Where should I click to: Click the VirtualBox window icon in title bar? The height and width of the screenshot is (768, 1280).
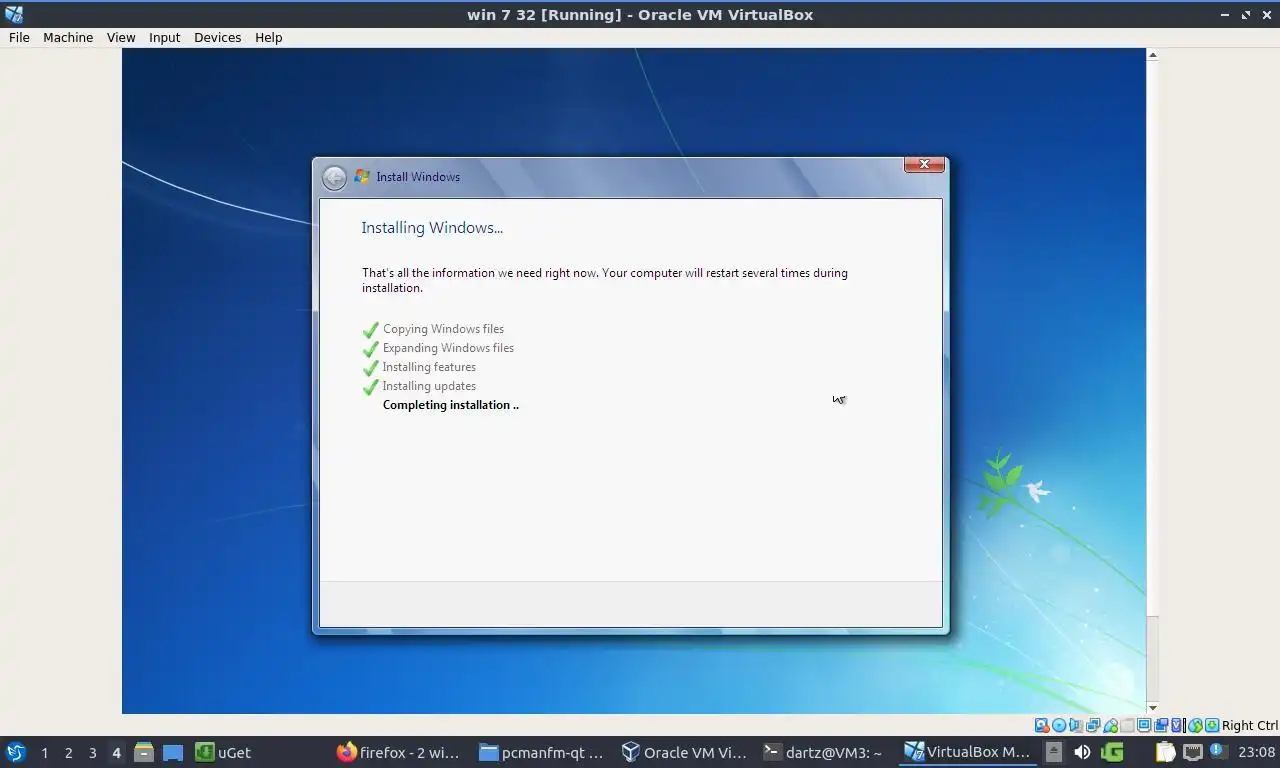[13, 14]
